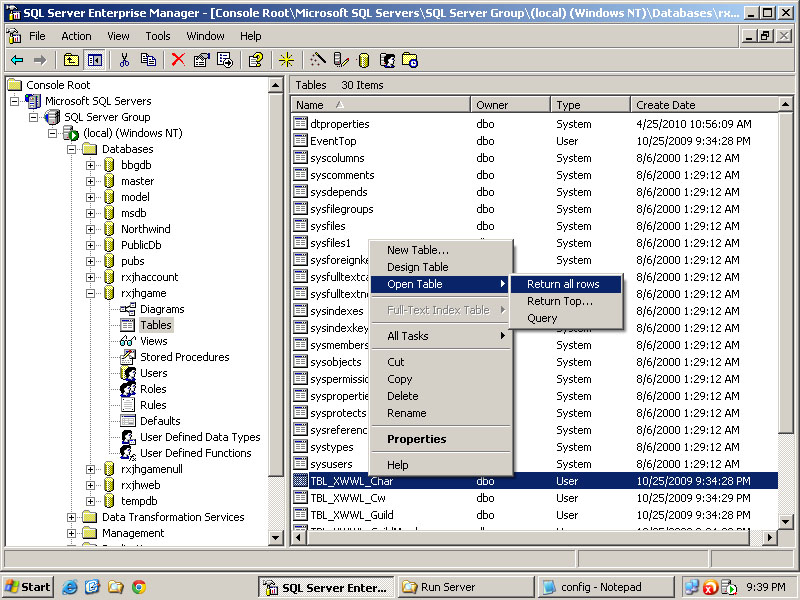
Task: Click the Start button on taskbar
Action: click(28, 587)
